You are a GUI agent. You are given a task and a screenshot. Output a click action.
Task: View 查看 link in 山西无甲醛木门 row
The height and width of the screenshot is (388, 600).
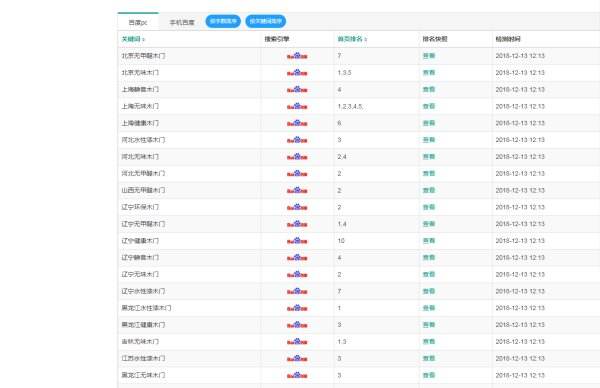pyautogui.click(x=429, y=191)
